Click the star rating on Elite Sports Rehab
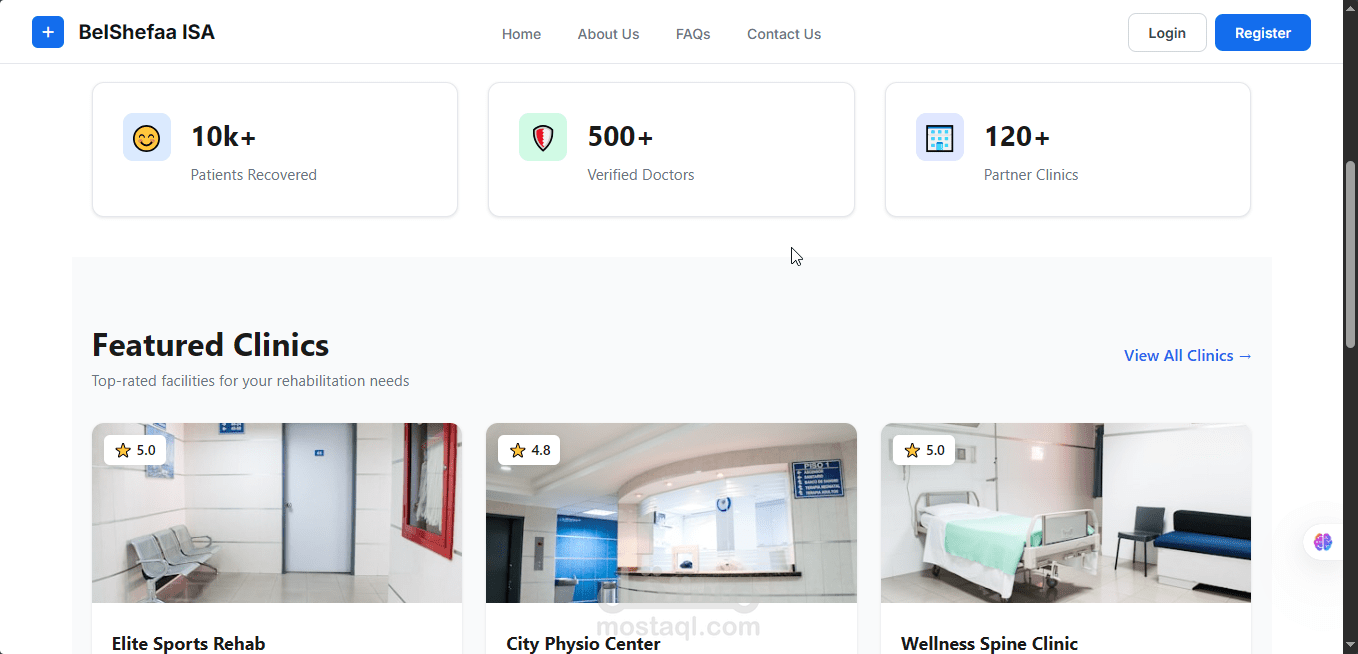The height and width of the screenshot is (654, 1358). click(135, 450)
